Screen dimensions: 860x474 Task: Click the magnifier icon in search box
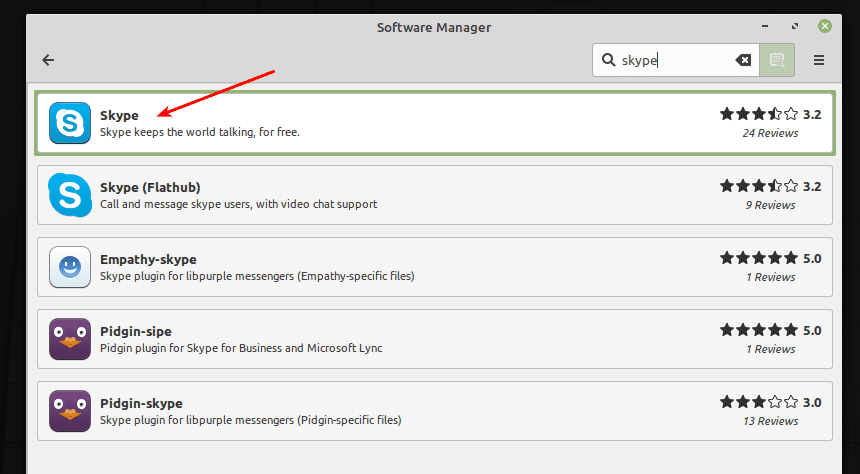click(x=608, y=60)
